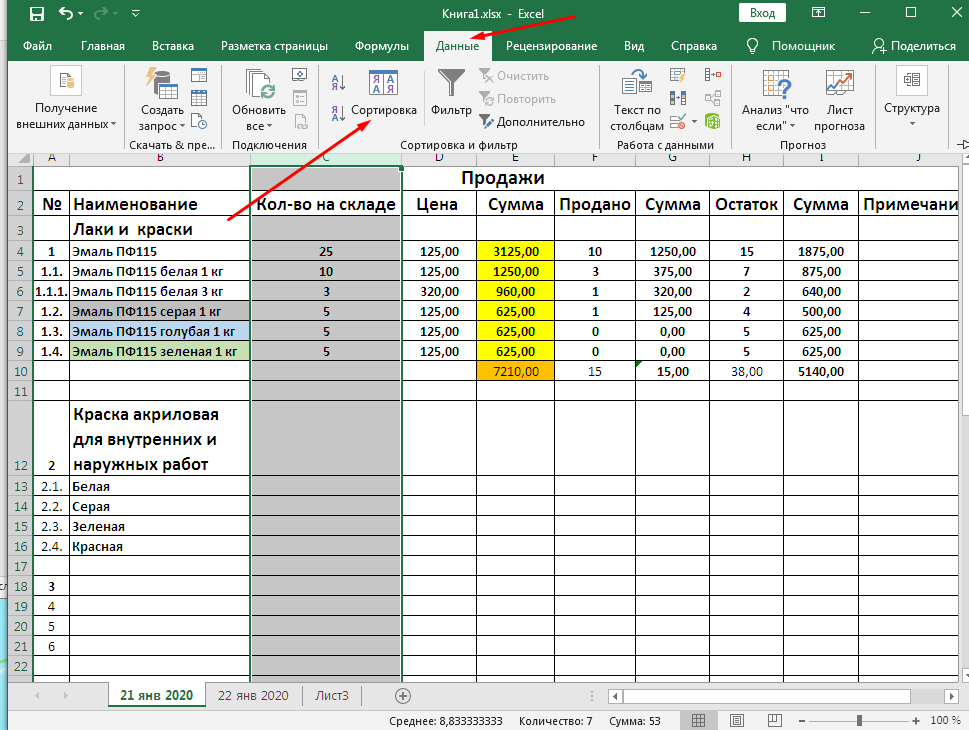Switch to sheet 22 янв 2020
The image size is (969, 730).
[253, 696]
